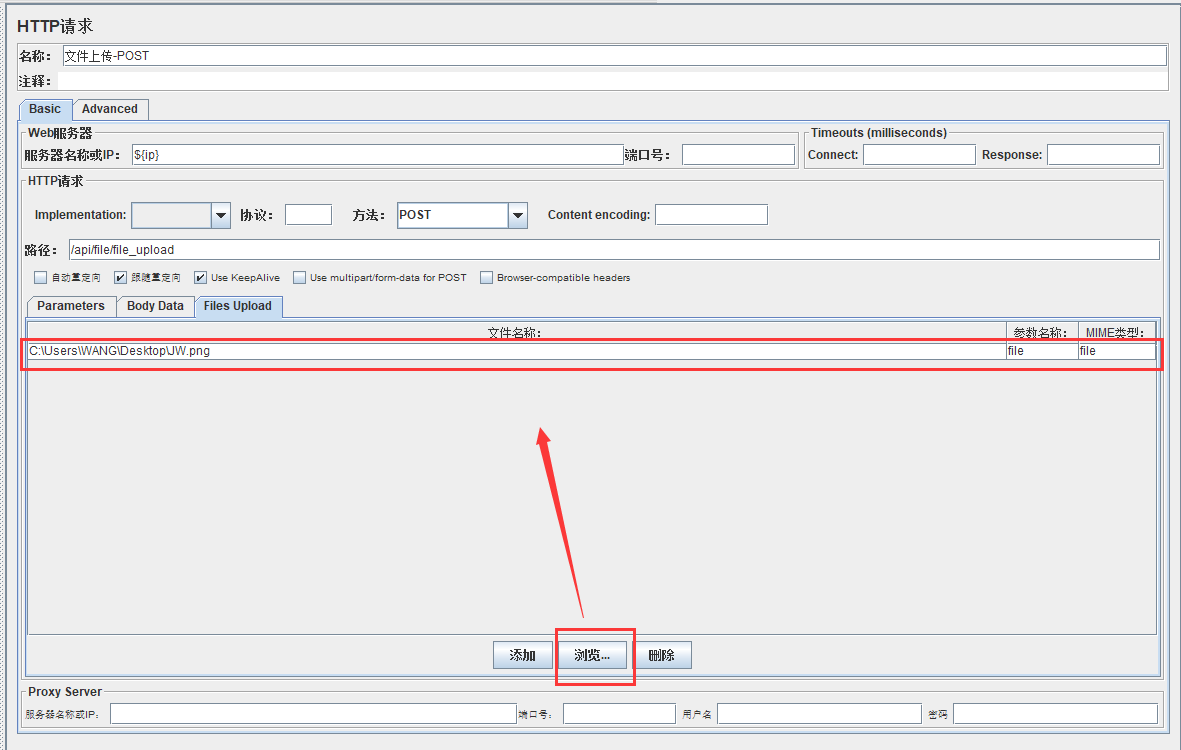Switch to the Body Data tab

coord(155,306)
